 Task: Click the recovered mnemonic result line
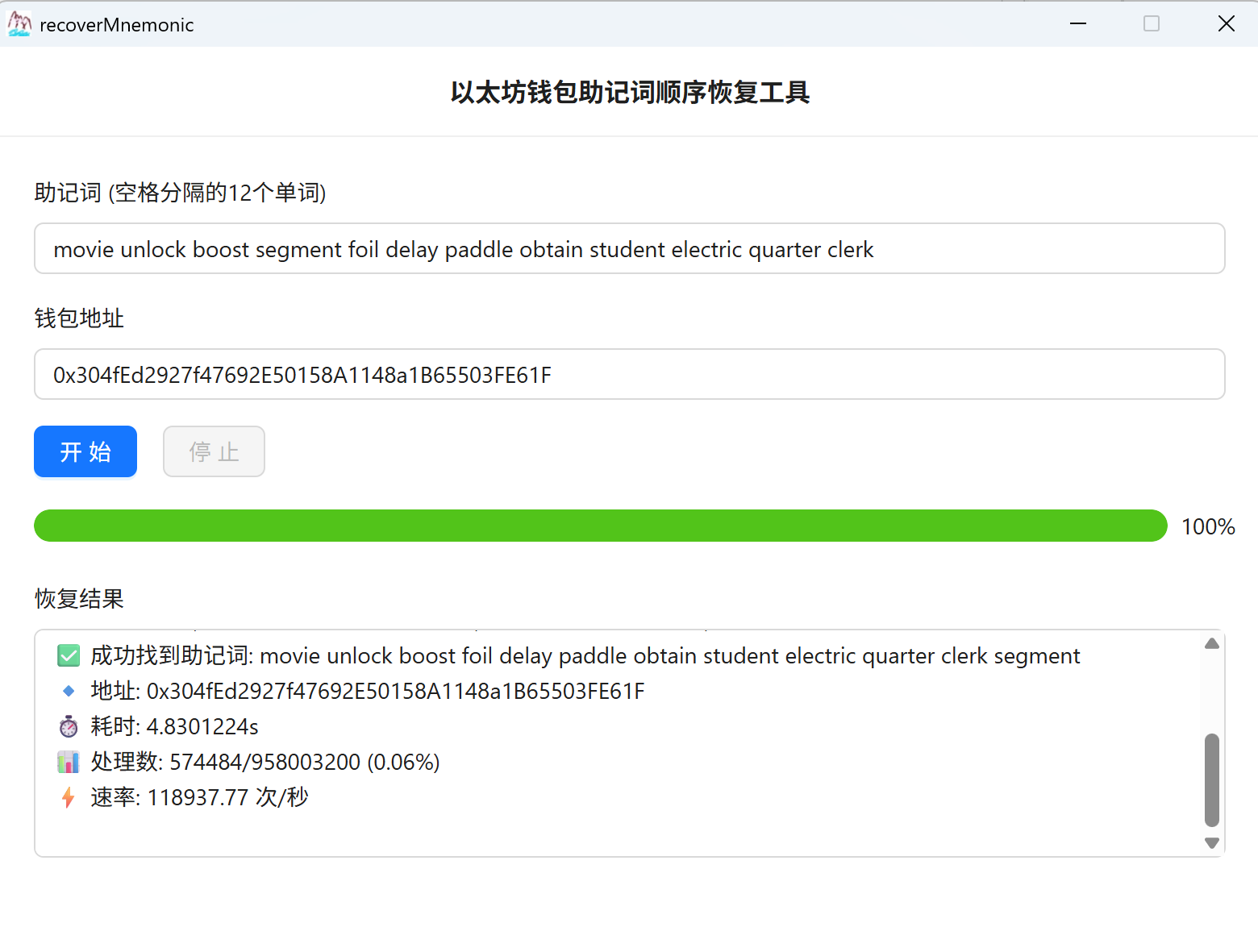click(585, 656)
